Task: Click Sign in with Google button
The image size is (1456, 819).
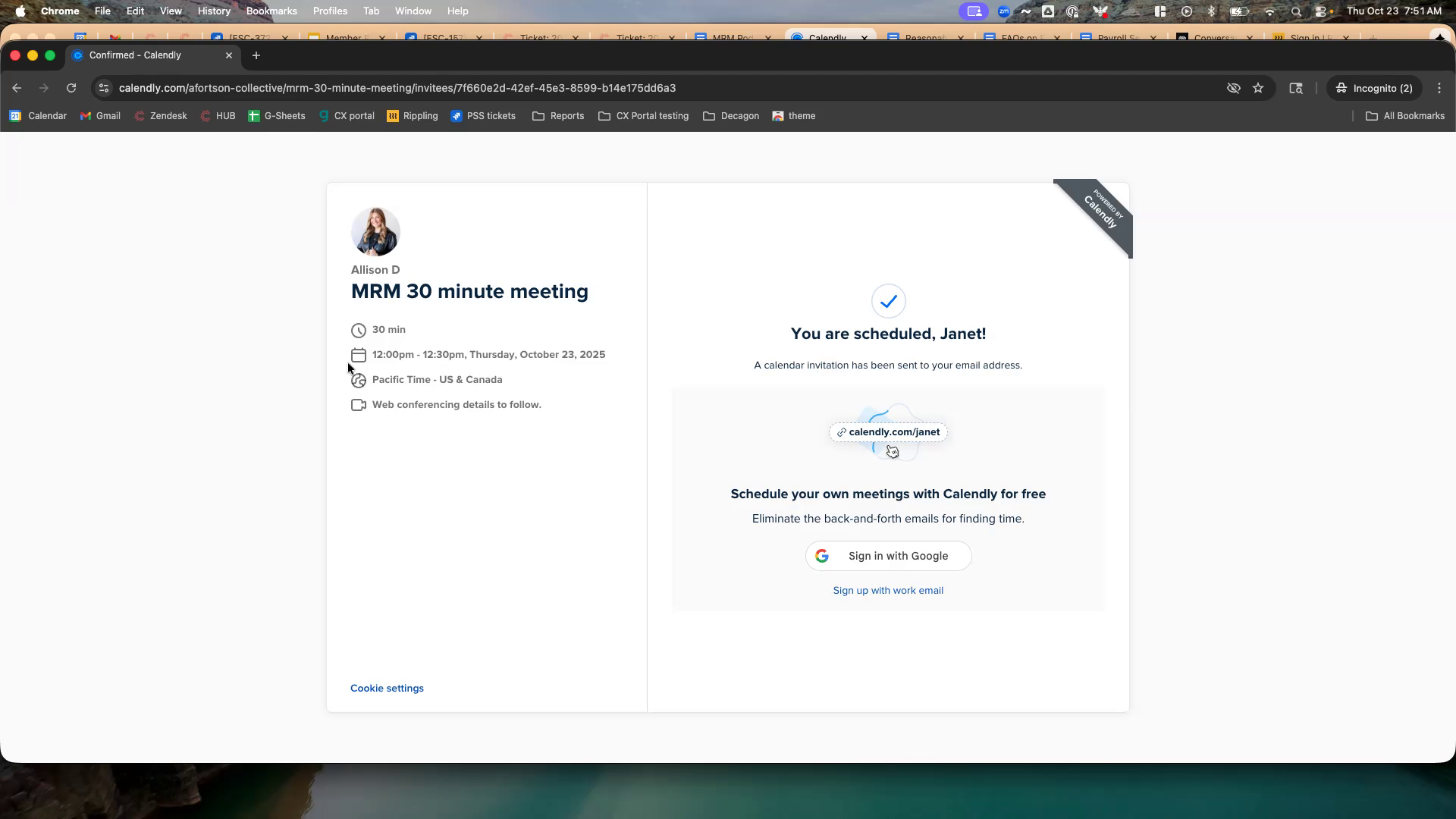Action: (x=888, y=556)
